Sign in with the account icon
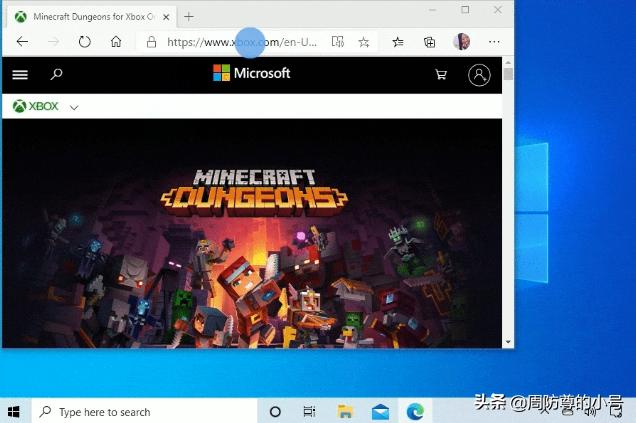Image resolution: width=636 pixels, height=423 pixels. pyautogui.click(x=479, y=75)
